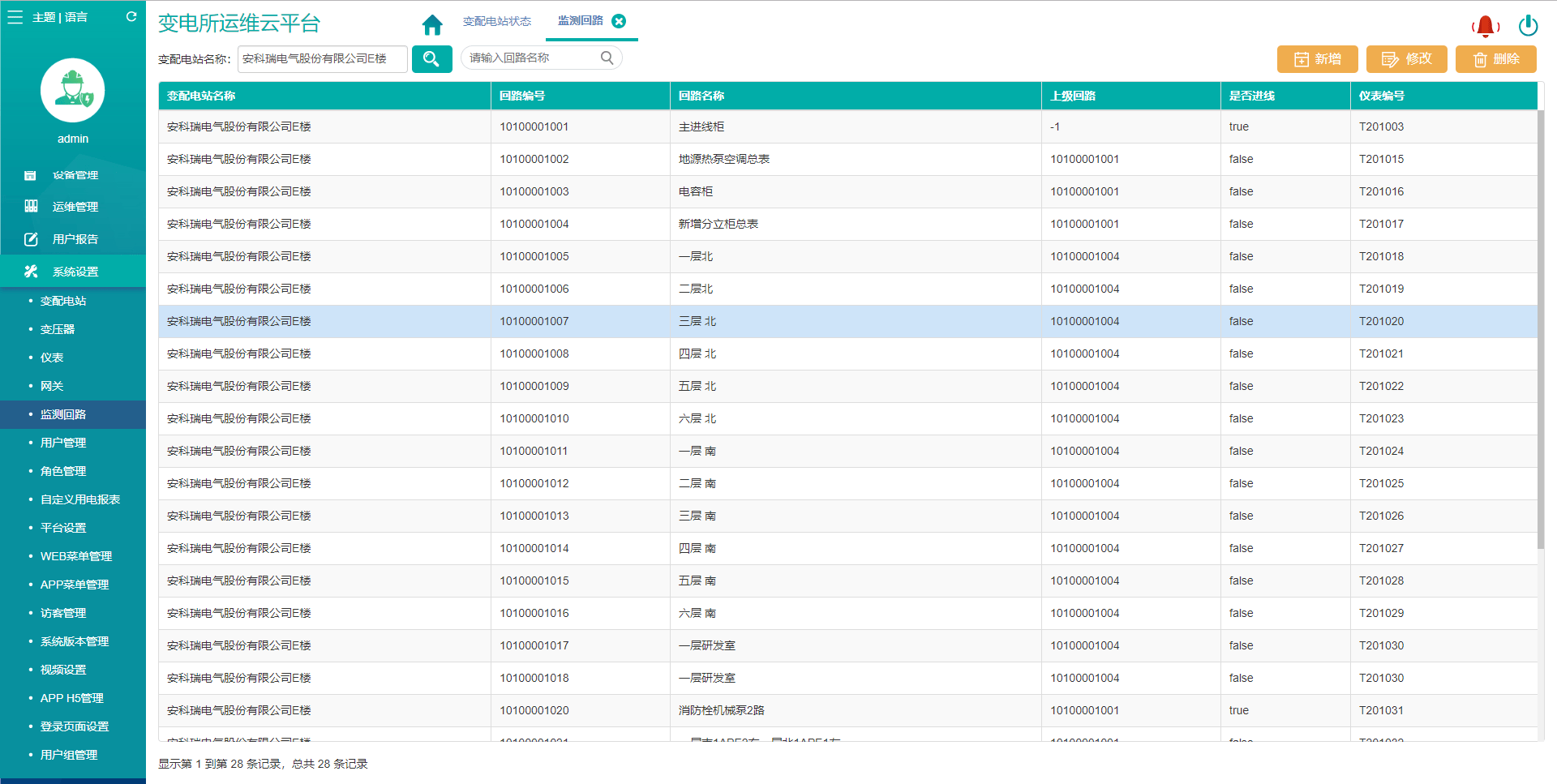Open WEB菜单管理 submenu item
The image size is (1557, 784).
76,556
